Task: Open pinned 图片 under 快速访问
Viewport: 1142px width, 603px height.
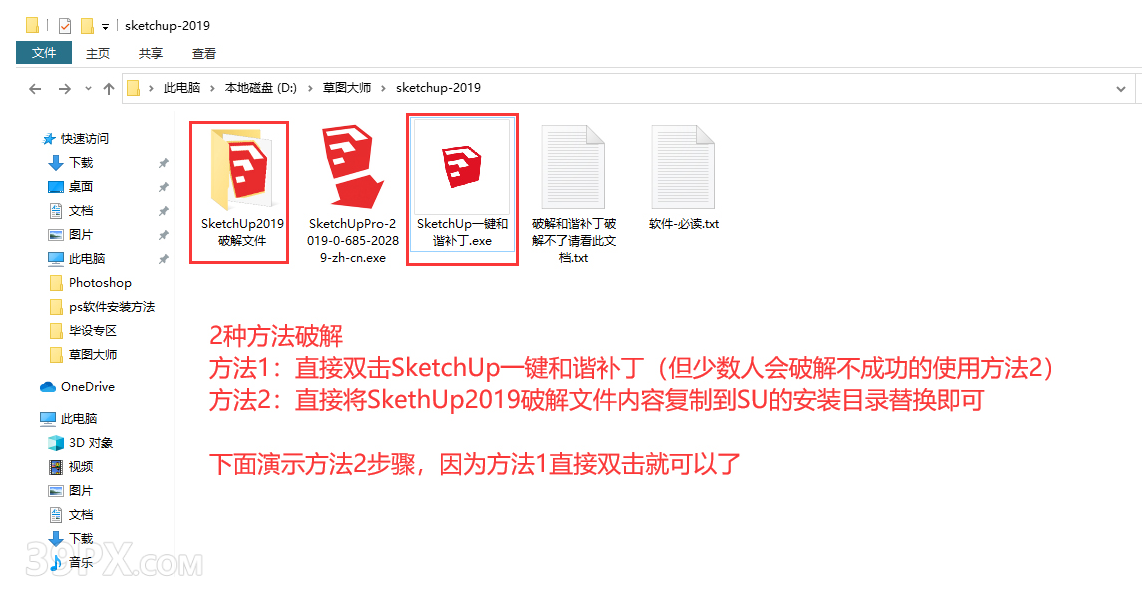Action: (71, 234)
